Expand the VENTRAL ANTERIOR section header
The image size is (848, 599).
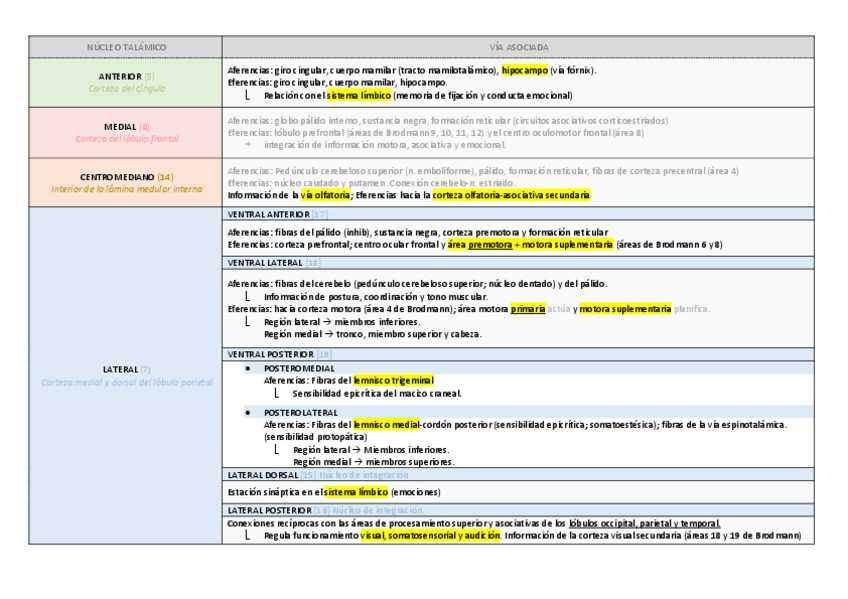[x=271, y=215]
